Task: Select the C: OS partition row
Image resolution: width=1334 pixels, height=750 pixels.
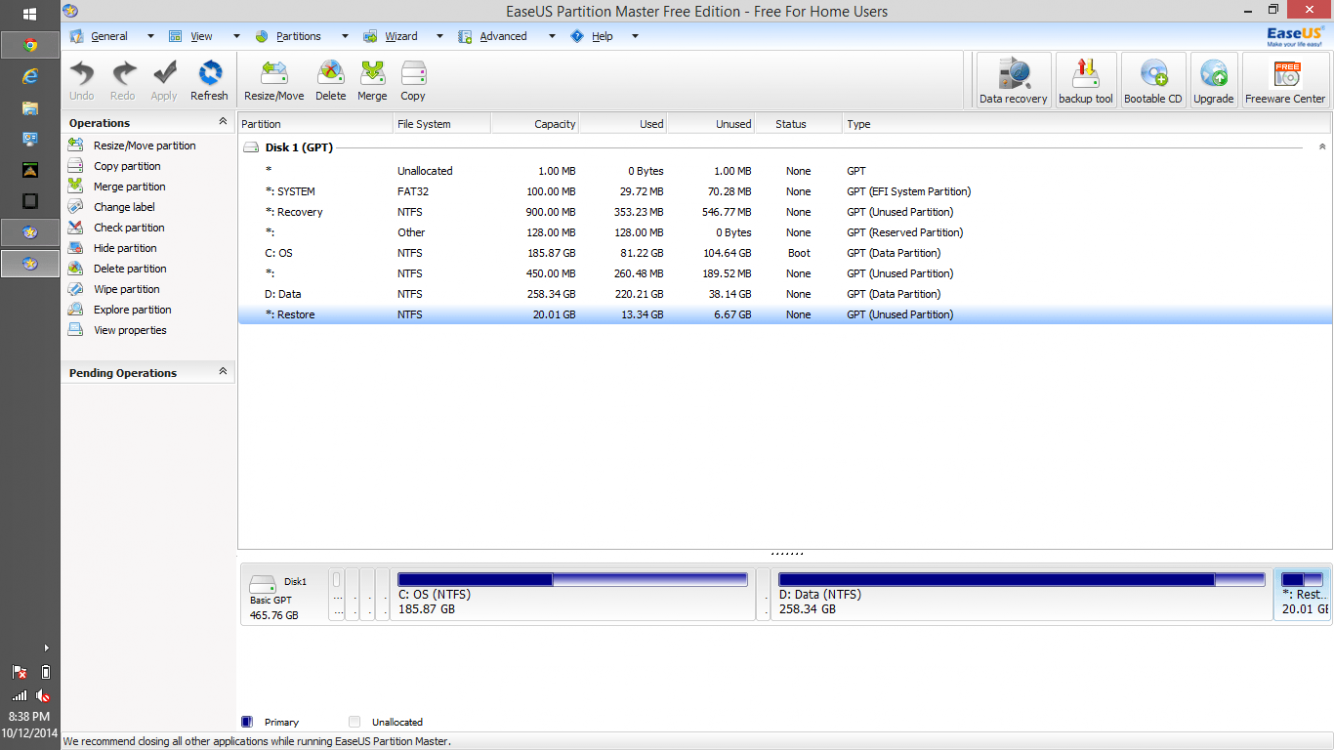Action: coord(785,253)
